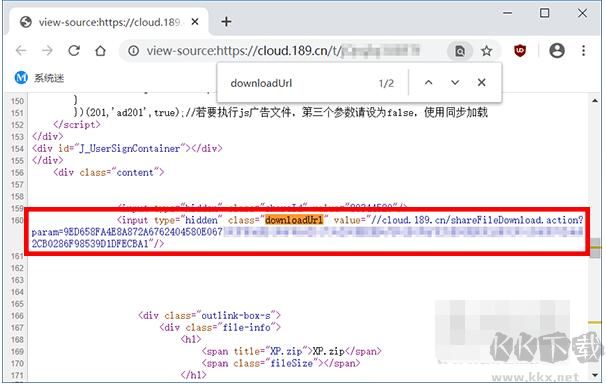The width and height of the screenshot is (606, 384).
Task: Open the Chrome three-dot menu
Action: pos(583,51)
